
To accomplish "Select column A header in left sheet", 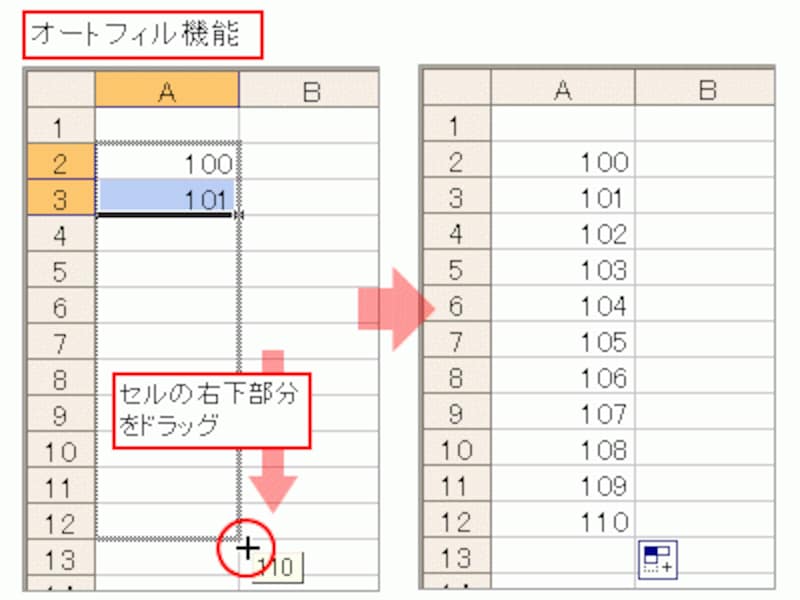I will pos(167,90).
